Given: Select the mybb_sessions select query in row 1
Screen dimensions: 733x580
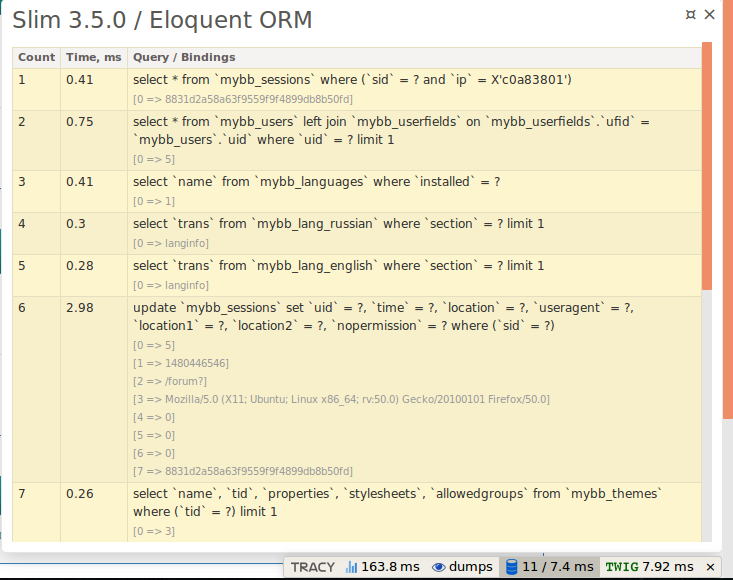Looking at the screenshot, I should [352, 80].
